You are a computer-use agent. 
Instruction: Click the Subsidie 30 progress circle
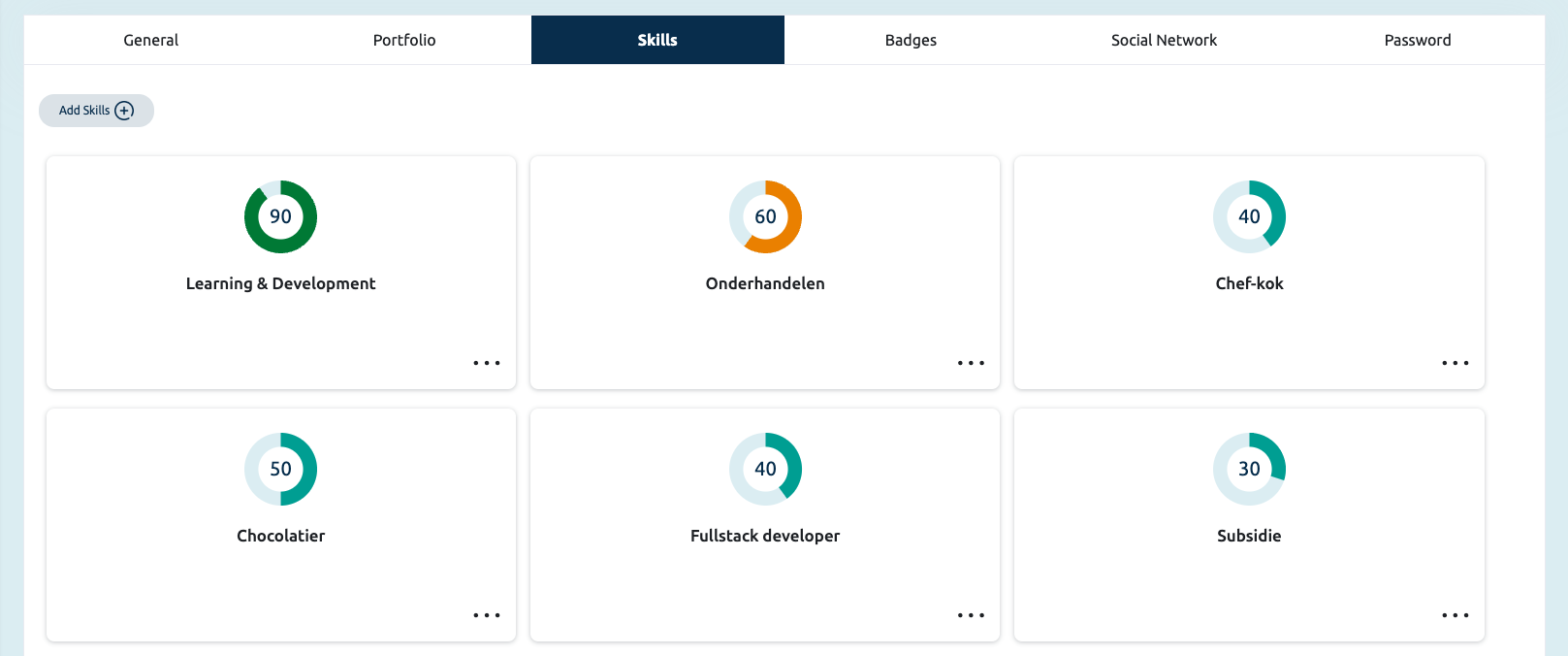[x=1249, y=469]
